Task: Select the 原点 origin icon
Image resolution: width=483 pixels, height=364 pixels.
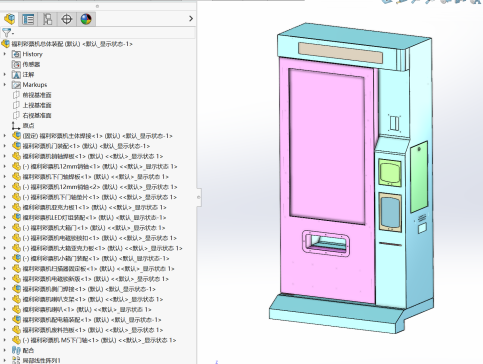Action: (x=16, y=126)
